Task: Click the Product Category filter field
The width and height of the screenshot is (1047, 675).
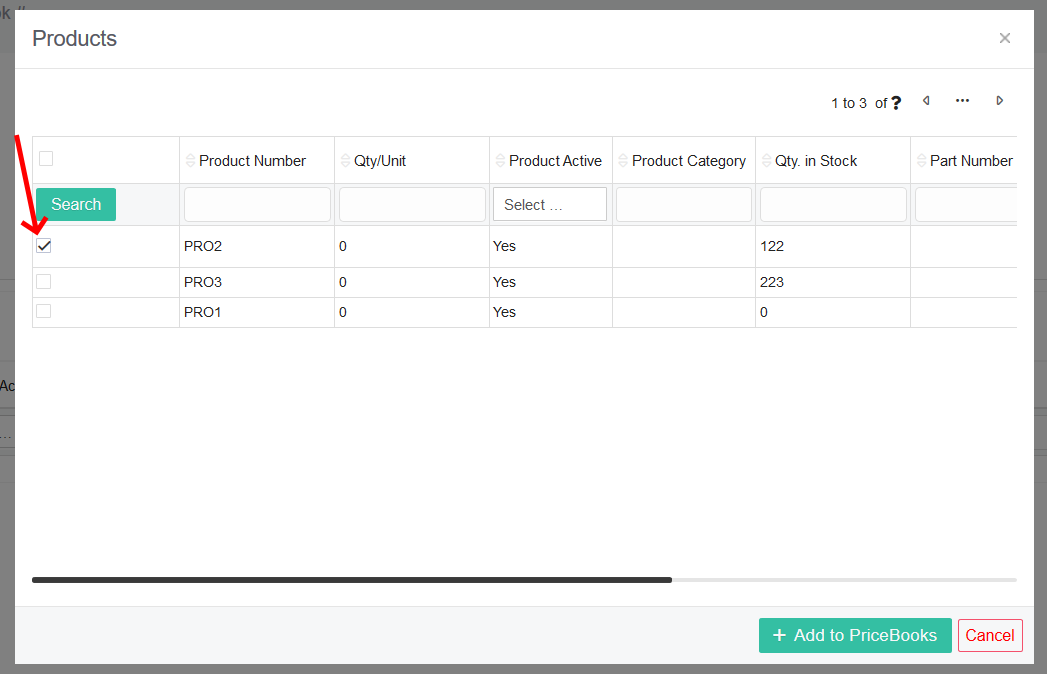Action: (x=683, y=204)
